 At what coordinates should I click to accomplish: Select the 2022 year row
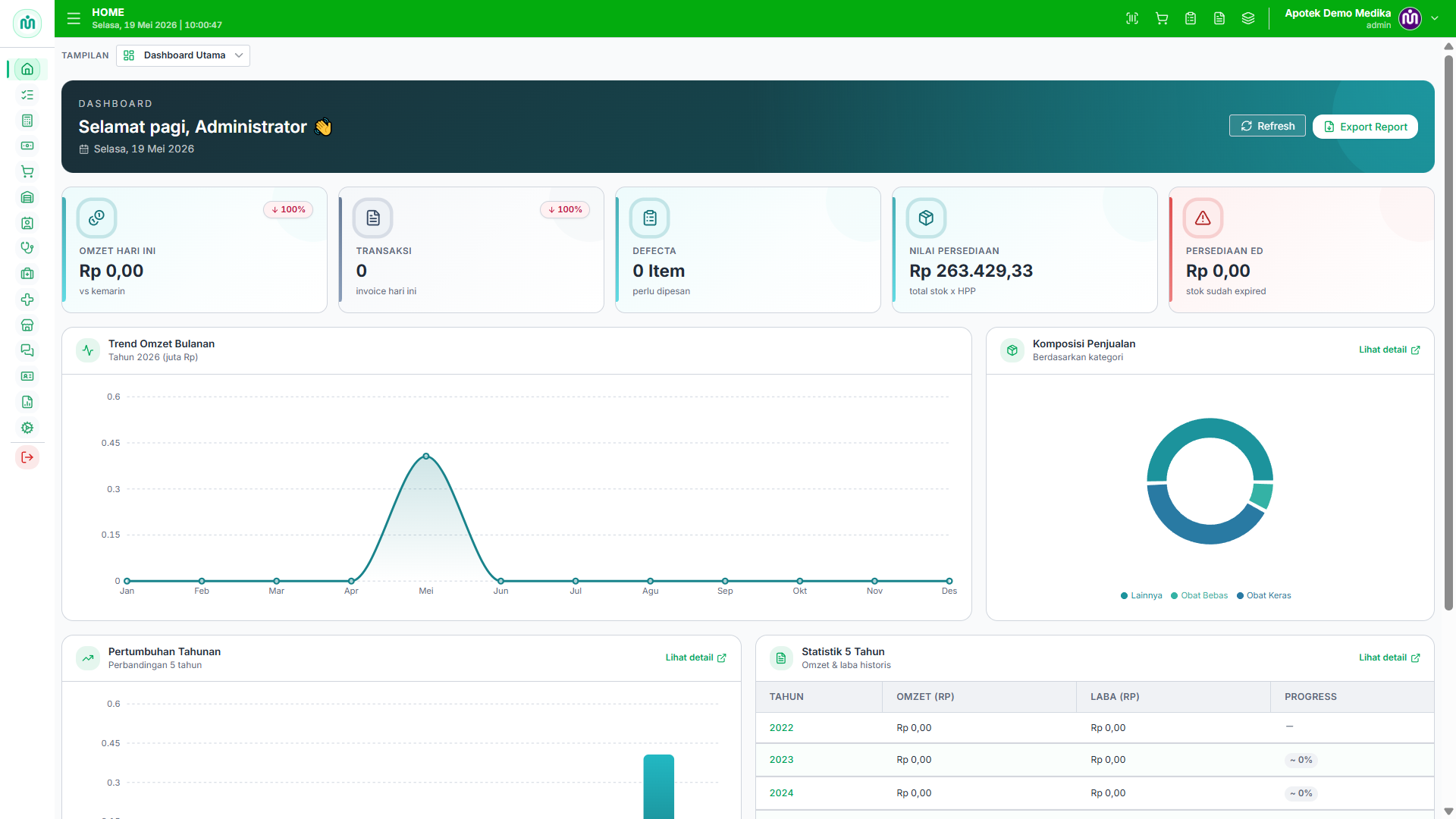coord(1094,728)
